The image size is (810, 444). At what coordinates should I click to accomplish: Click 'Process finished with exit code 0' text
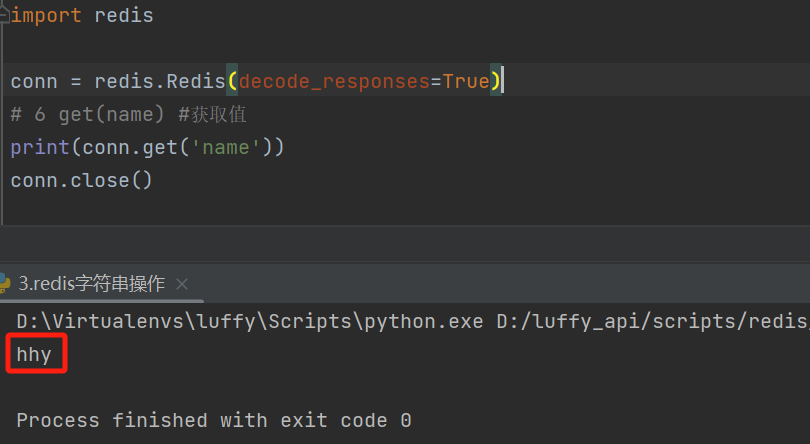213,420
